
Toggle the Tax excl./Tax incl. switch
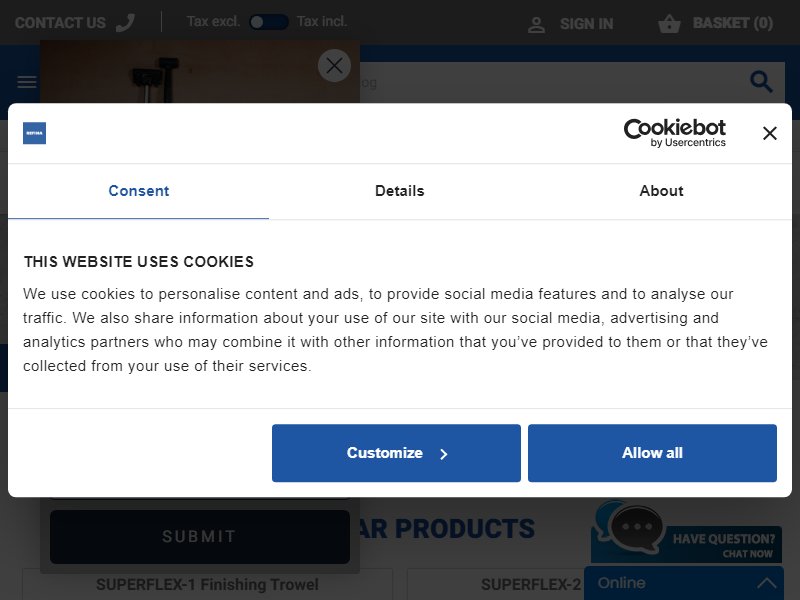[268, 22]
